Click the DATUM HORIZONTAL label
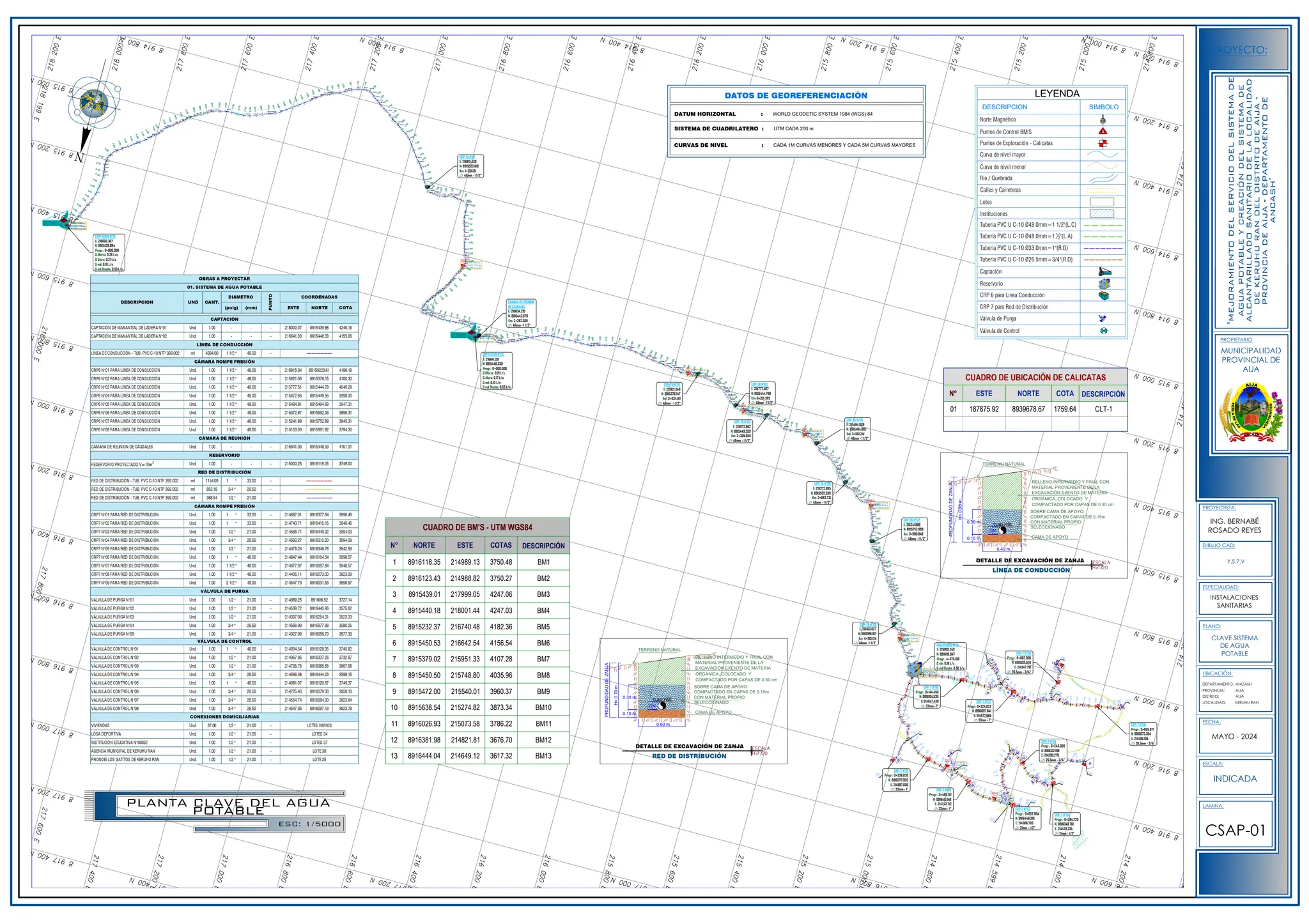The width and height of the screenshot is (1309, 924). pyautogui.click(x=705, y=114)
